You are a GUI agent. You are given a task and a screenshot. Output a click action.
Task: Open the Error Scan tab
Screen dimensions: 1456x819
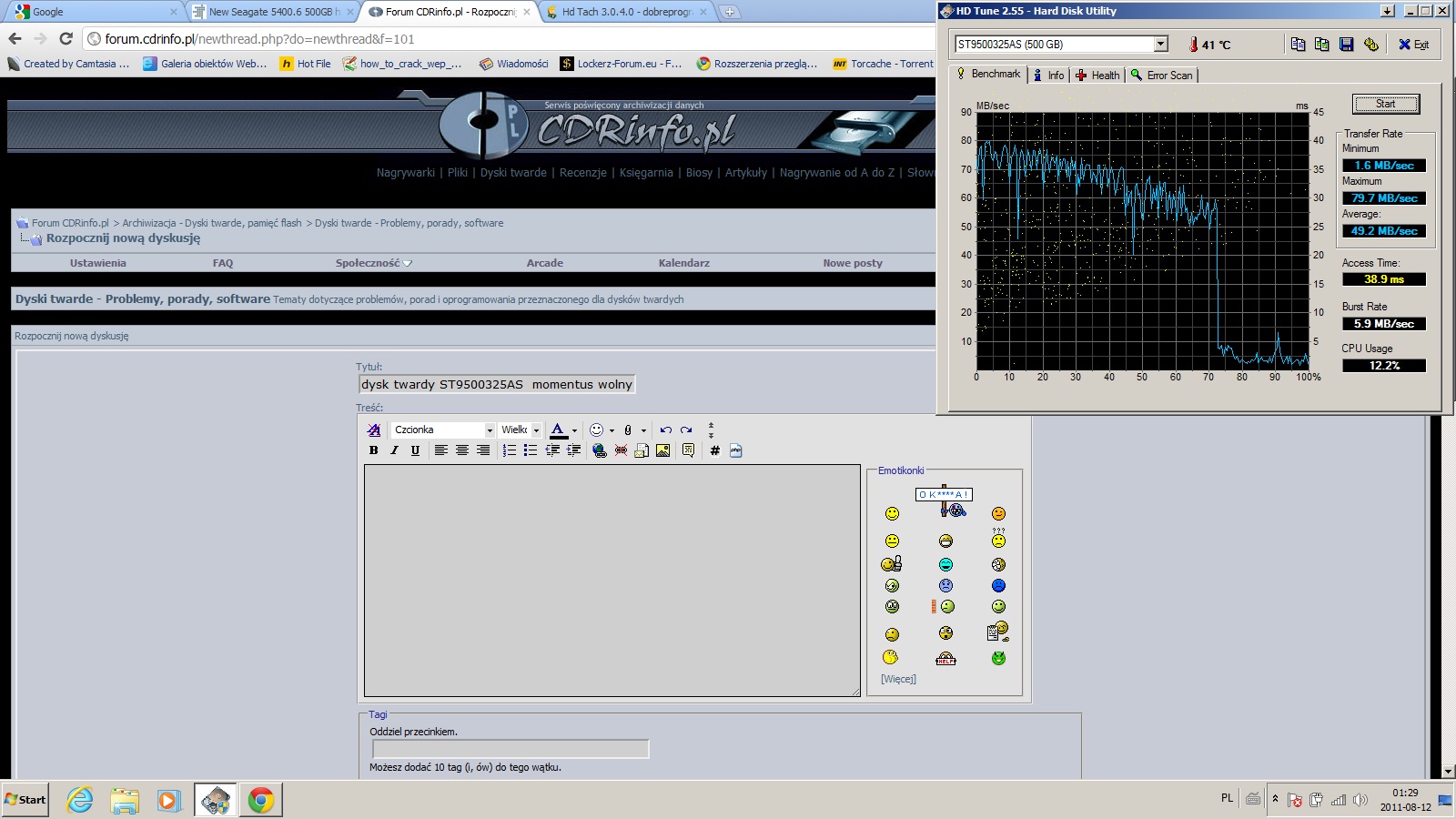pos(1162,76)
